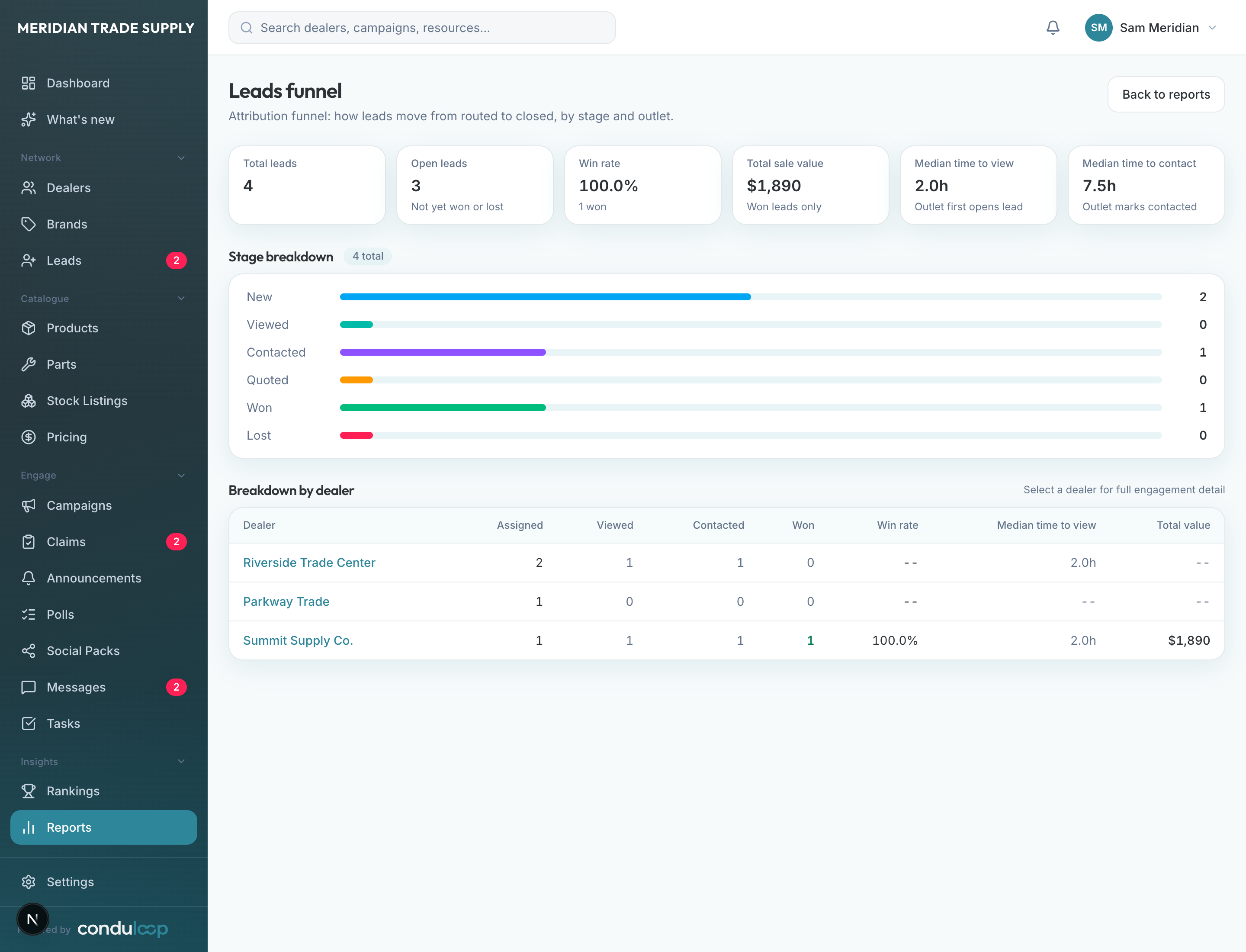Click the What's new sparkle icon
Image resolution: width=1246 pixels, height=952 pixels.
click(28, 119)
